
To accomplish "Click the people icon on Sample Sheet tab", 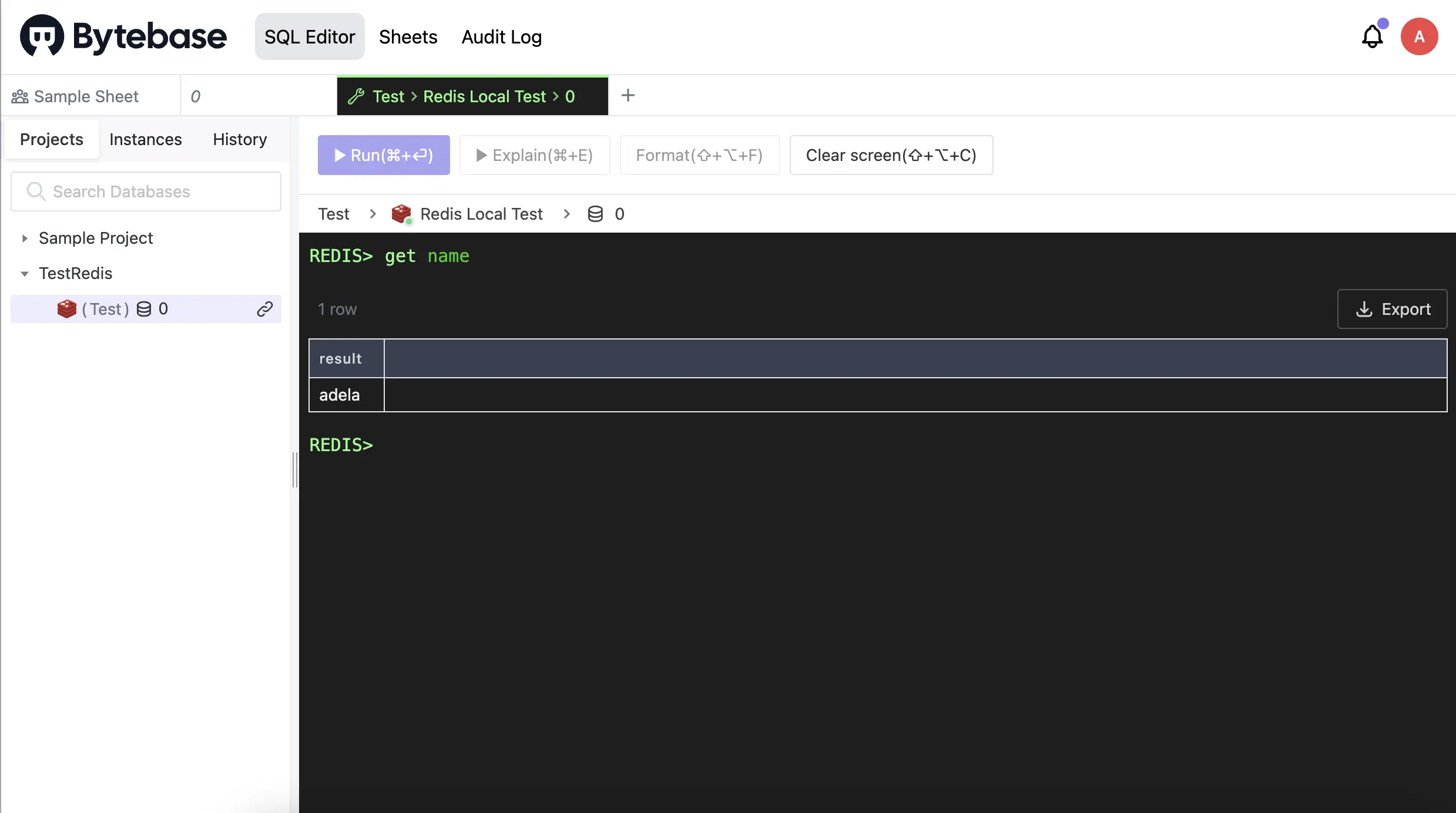I will coord(20,96).
